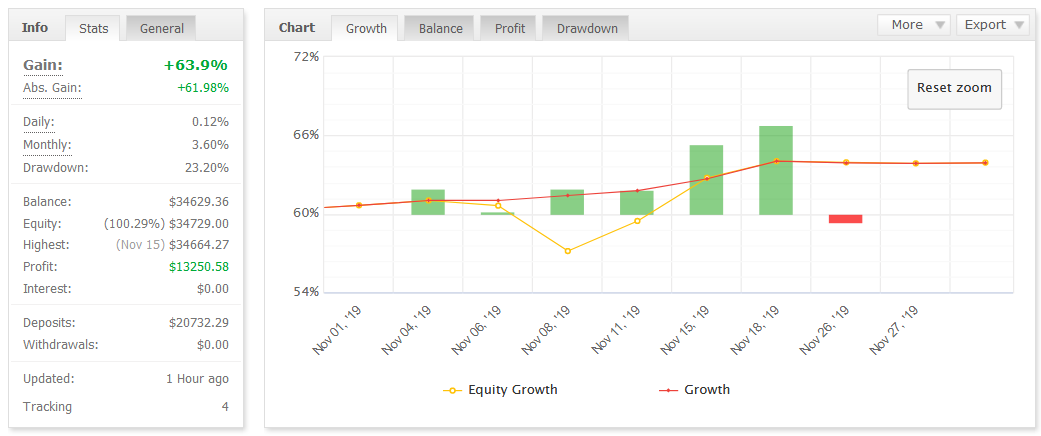The image size is (1041, 436).
Task: Click the Interest $0.00 value
Action: pos(213,289)
